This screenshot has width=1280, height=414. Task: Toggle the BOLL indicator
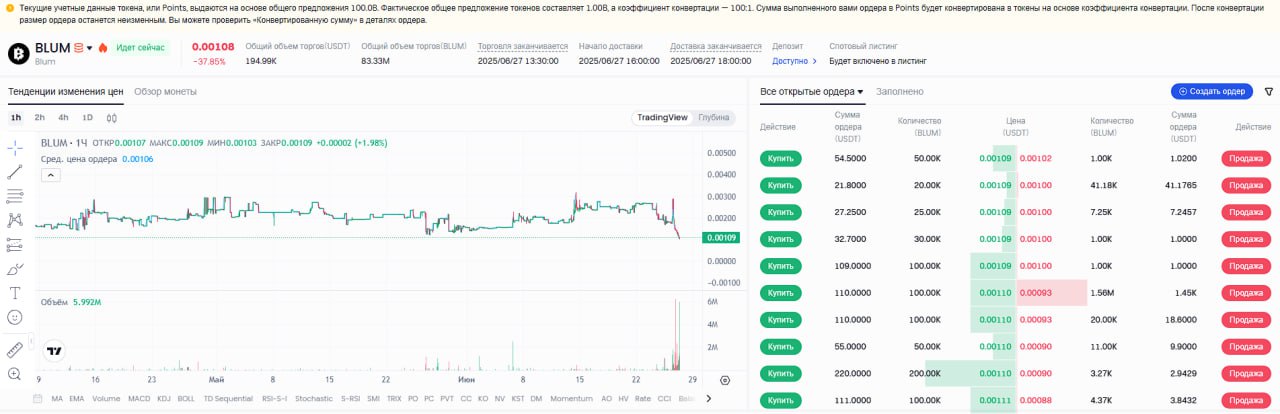click(187, 398)
